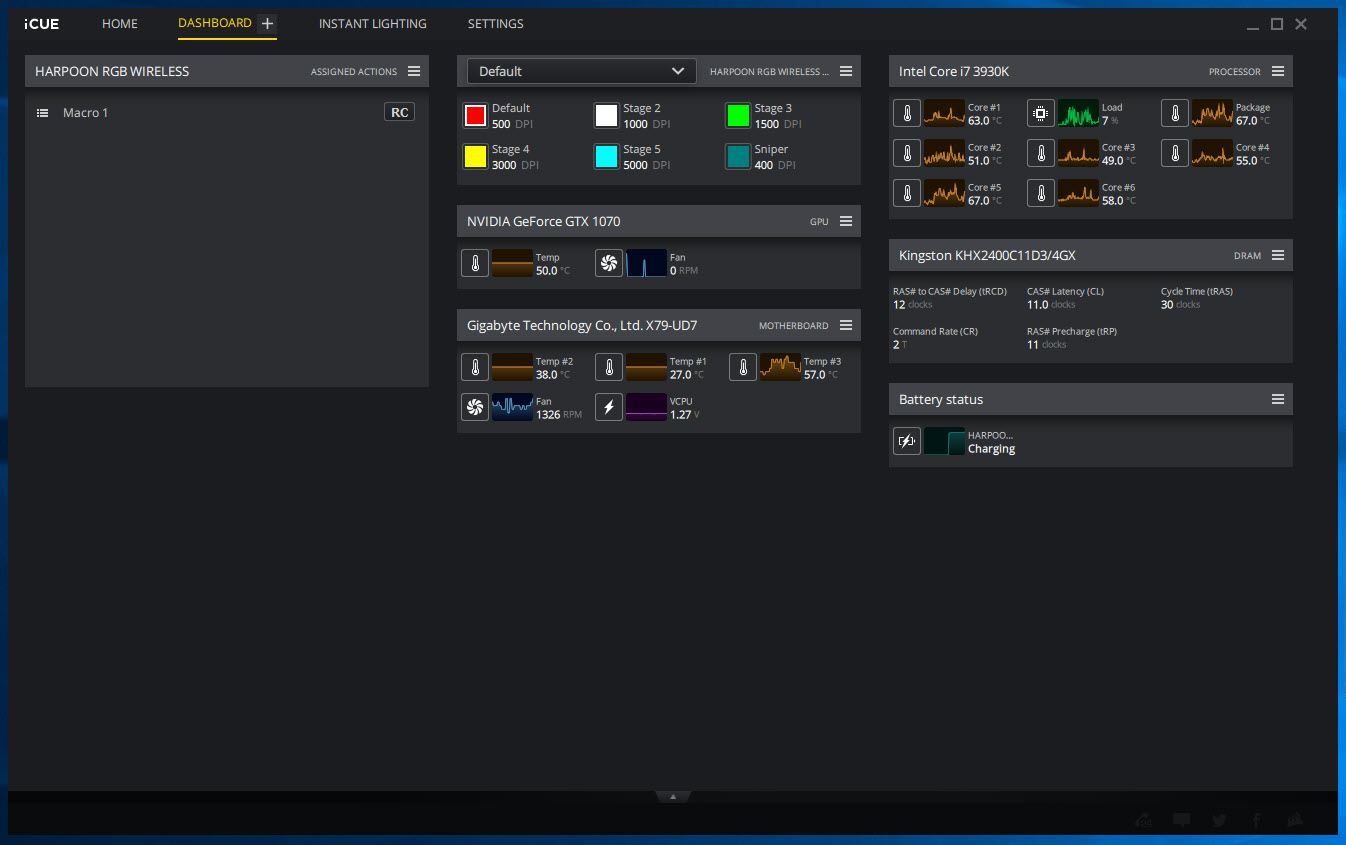Image resolution: width=1346 pixels, height=845 pixels.
Task: Open the Twitter icon in the footer
Action: [x=1219, y=821]
